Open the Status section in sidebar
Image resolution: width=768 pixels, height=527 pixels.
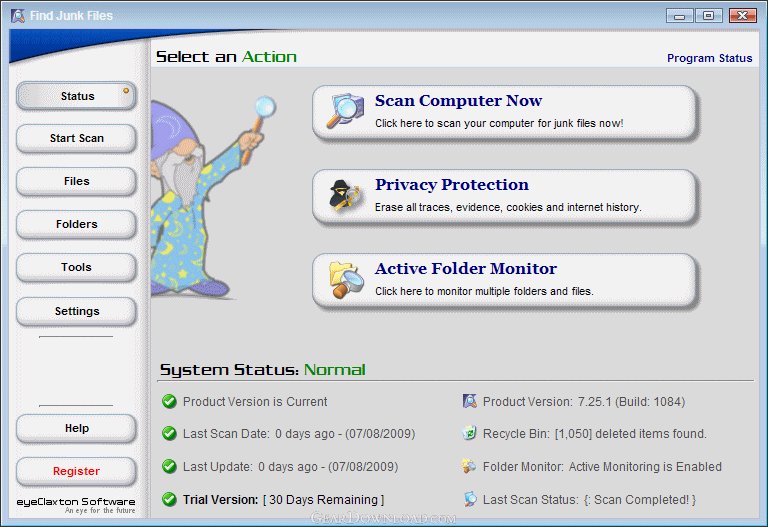point(76,96)
